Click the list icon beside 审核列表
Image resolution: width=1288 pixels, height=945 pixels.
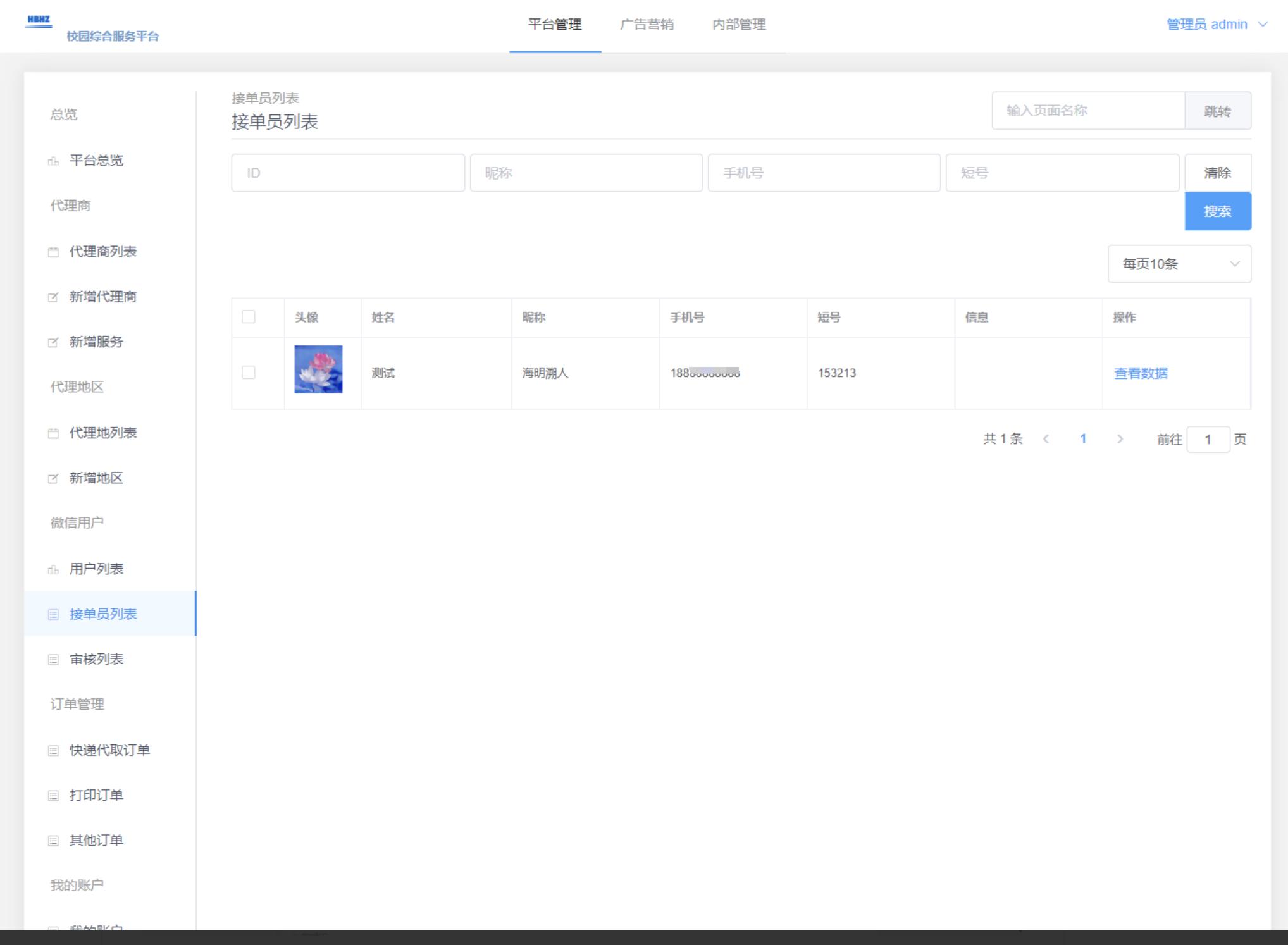click(x=53, y=660)
